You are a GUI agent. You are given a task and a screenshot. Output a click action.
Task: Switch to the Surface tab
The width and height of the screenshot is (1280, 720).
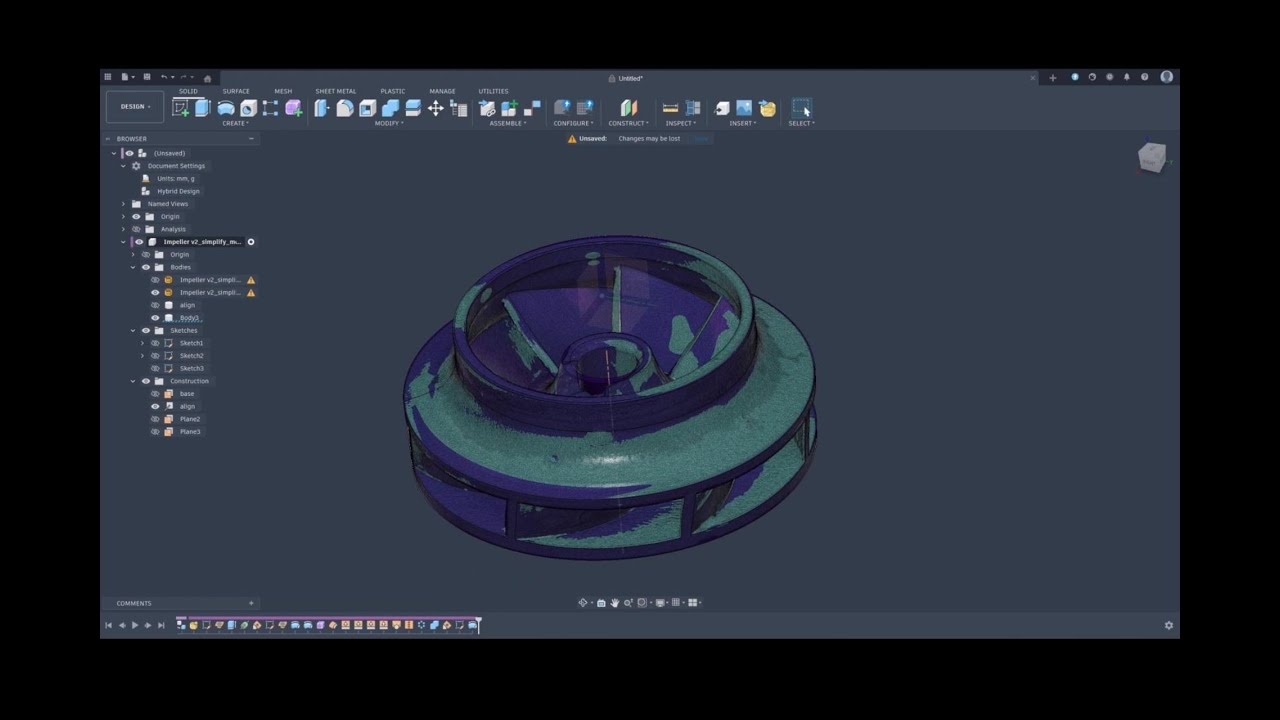pyautogui.click(x=236, y=91)
